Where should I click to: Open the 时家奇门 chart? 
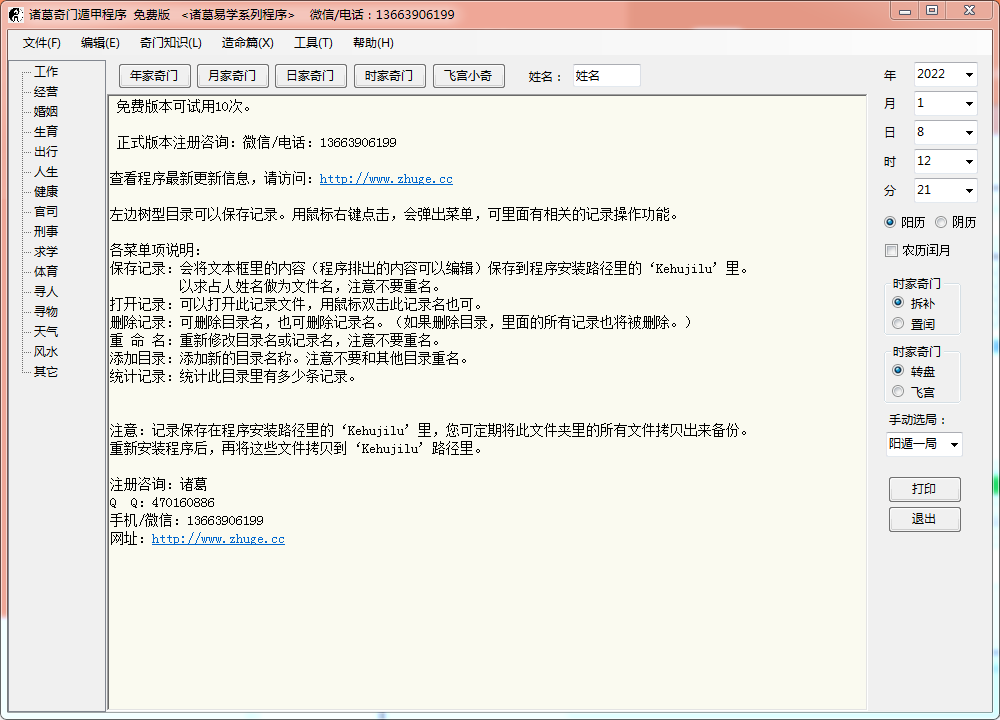point(389,75)
